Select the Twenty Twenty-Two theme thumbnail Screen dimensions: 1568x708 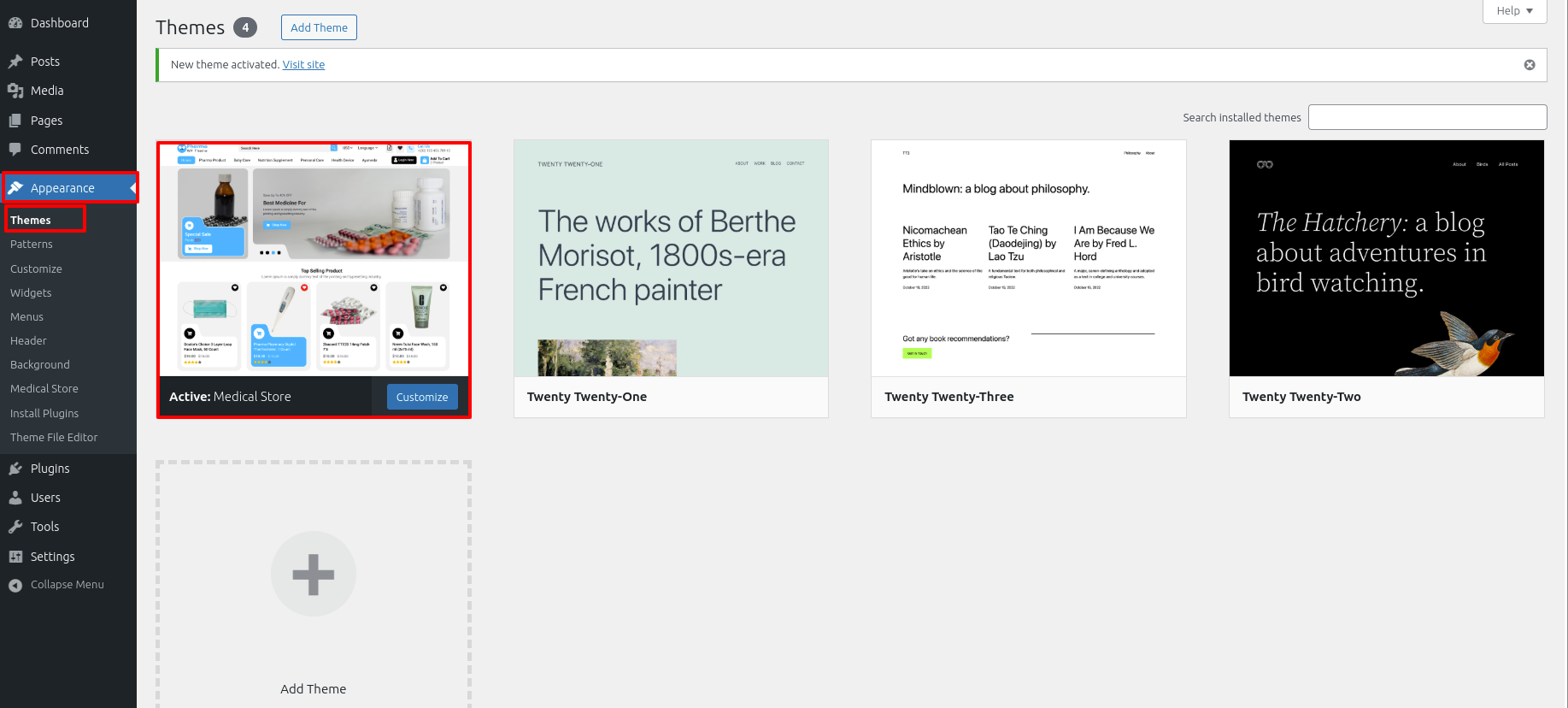(1386, 258)
